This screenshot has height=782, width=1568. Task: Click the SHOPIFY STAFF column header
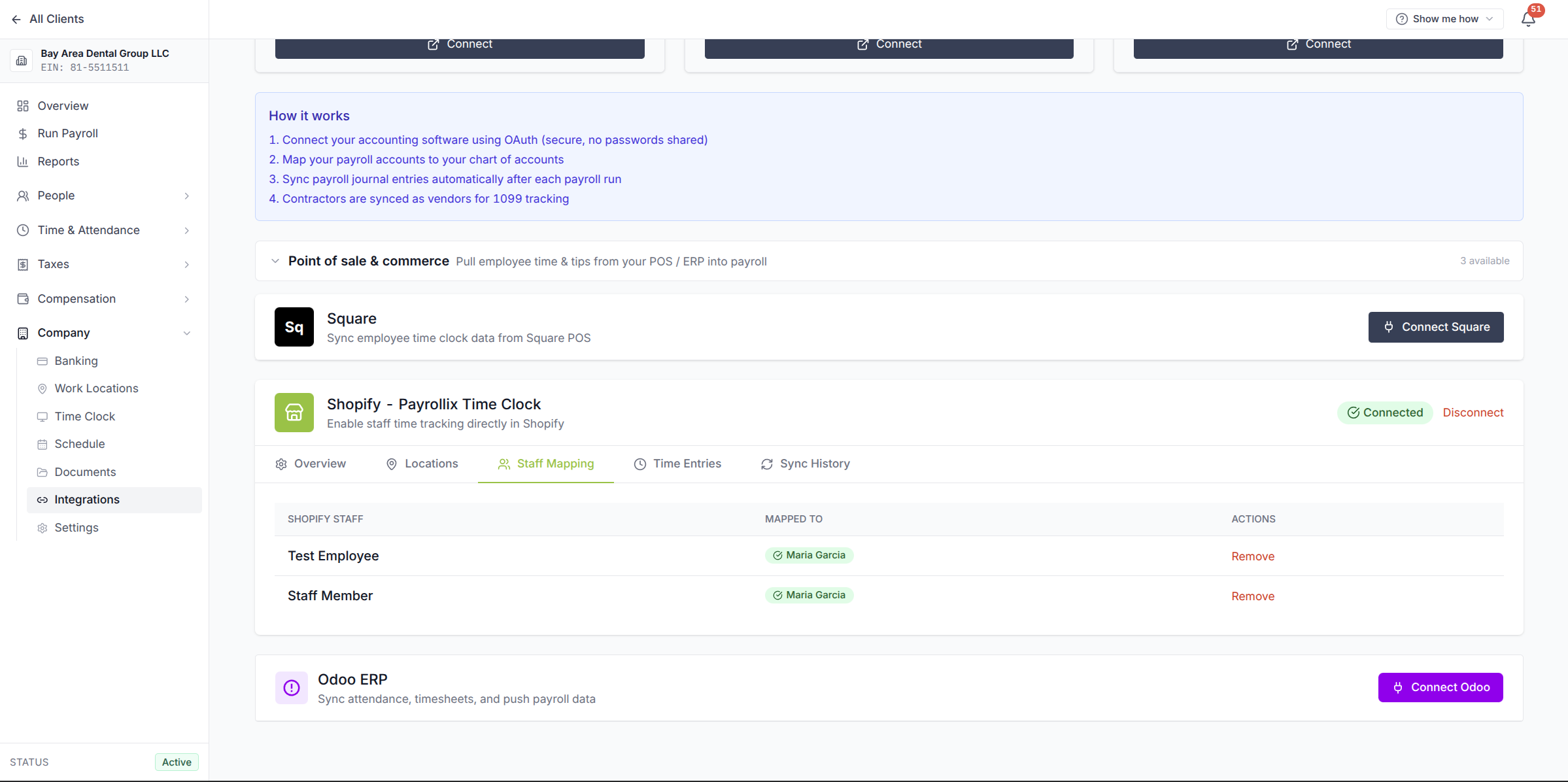pos(326,519)
